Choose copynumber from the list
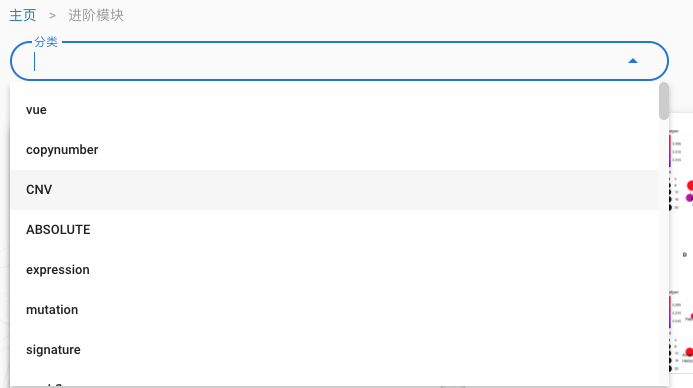The height and width of the screenshot is (388, 693). [x=334, y=150]
